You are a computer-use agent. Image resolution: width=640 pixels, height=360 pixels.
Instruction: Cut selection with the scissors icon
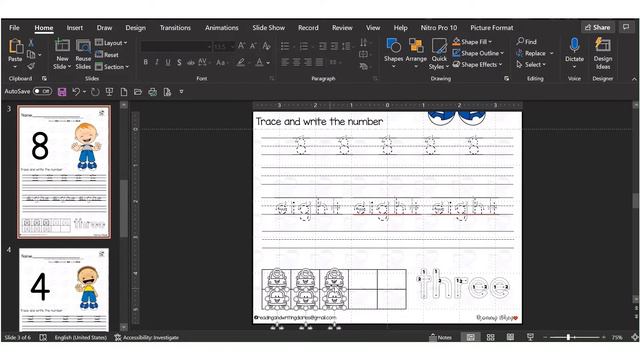point(31,42)
